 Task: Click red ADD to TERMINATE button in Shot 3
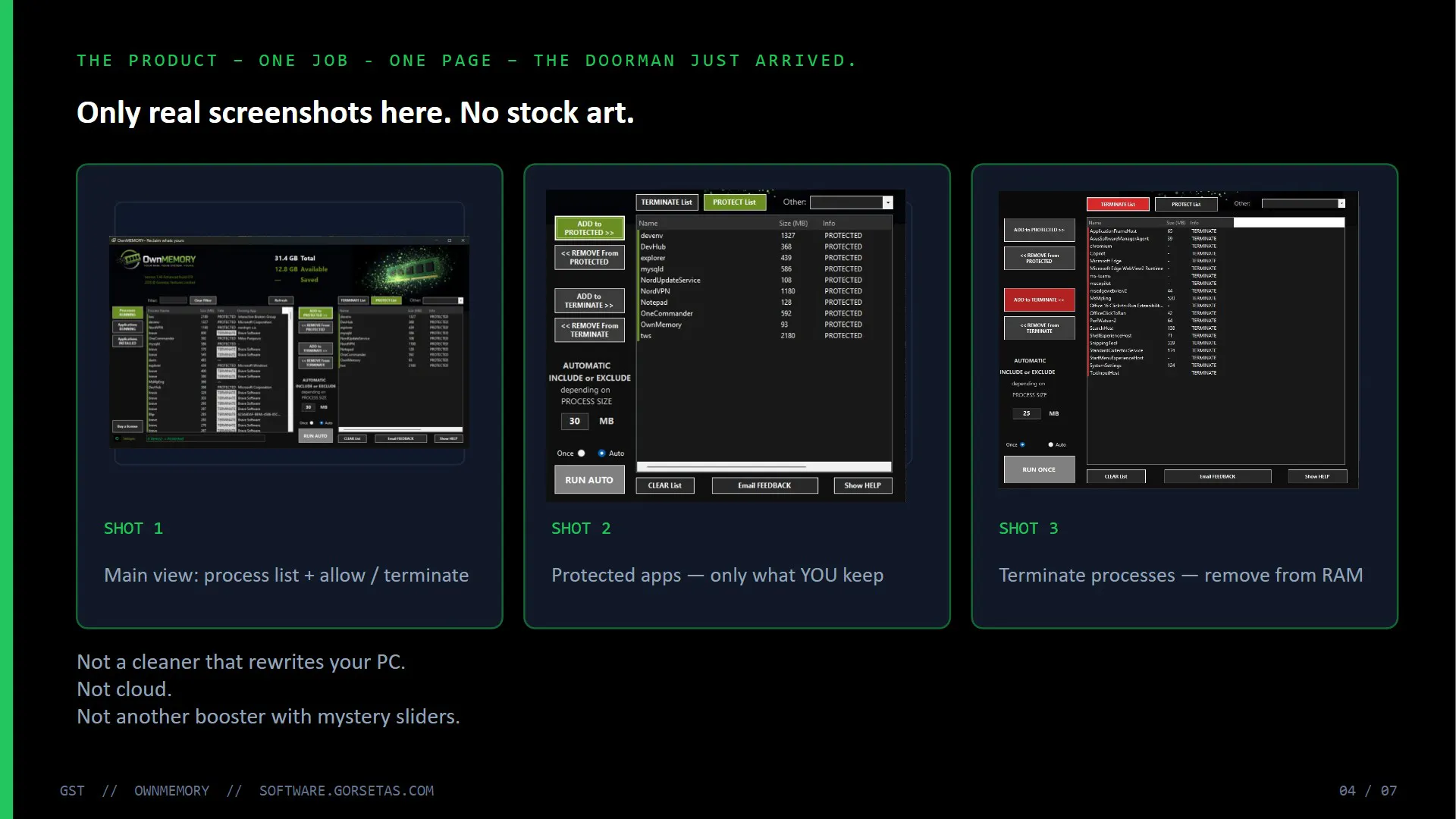pyautogui.click(x=1040, y=300)
